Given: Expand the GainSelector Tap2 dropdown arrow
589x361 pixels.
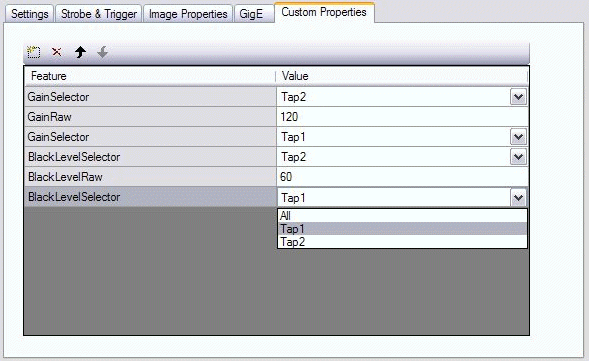Looking at the screenshot, I should click(518, 97).
